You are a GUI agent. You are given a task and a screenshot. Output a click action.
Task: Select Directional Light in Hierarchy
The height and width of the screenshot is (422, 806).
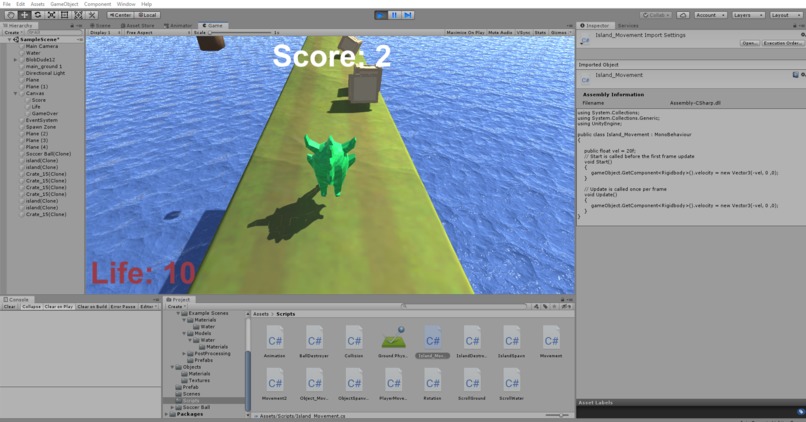pos(45,73)
